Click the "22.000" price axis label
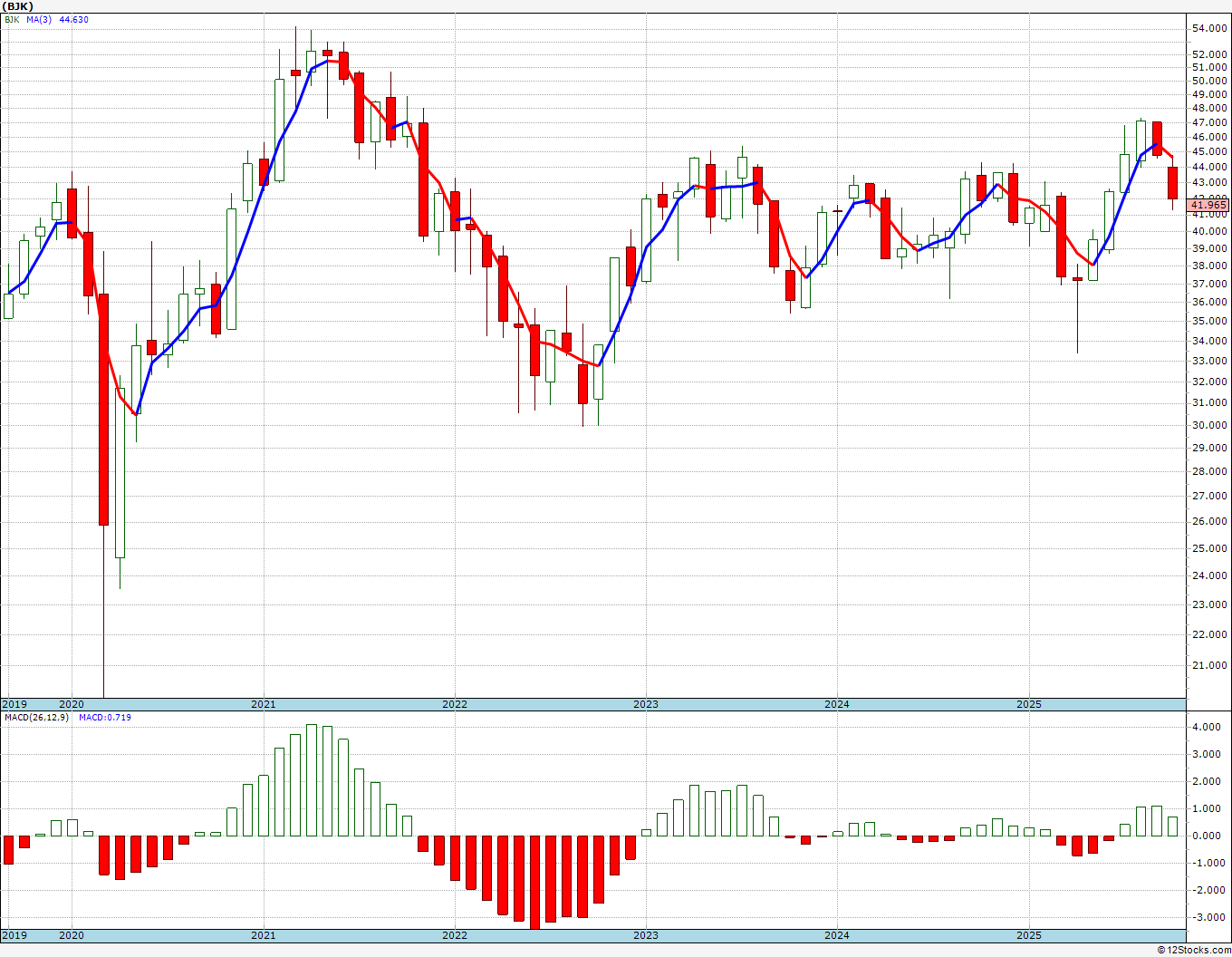This screenshot has width=1232, height=957. [1210, 633]
